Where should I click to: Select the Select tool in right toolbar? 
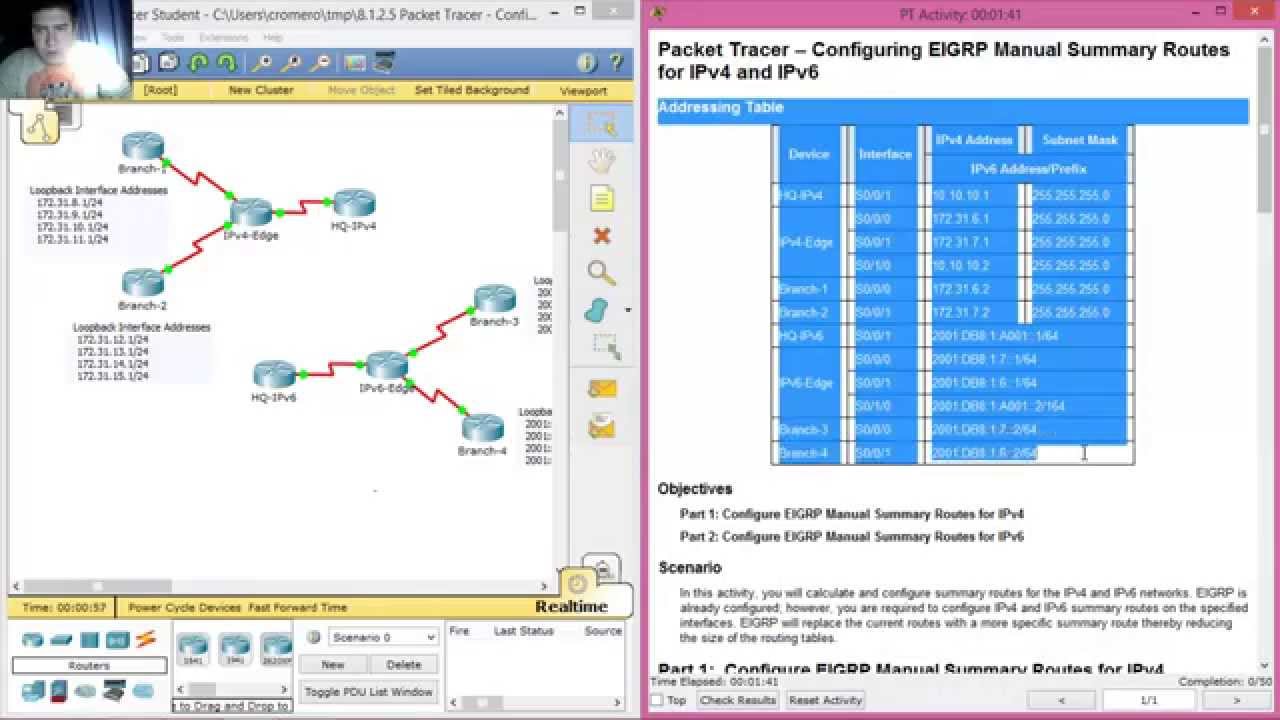[x=601, y=123]
